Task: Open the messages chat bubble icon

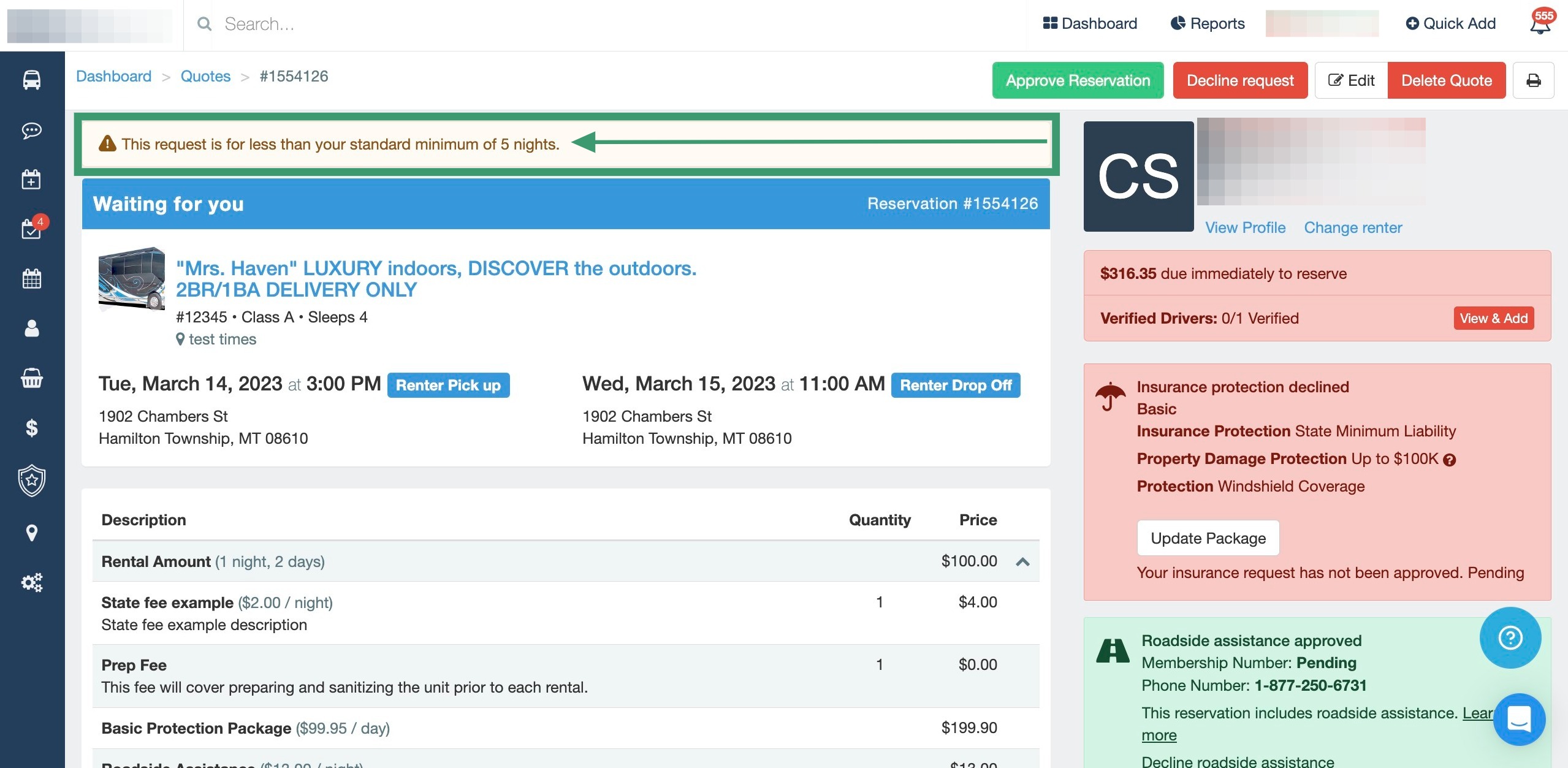Action: 32,131
